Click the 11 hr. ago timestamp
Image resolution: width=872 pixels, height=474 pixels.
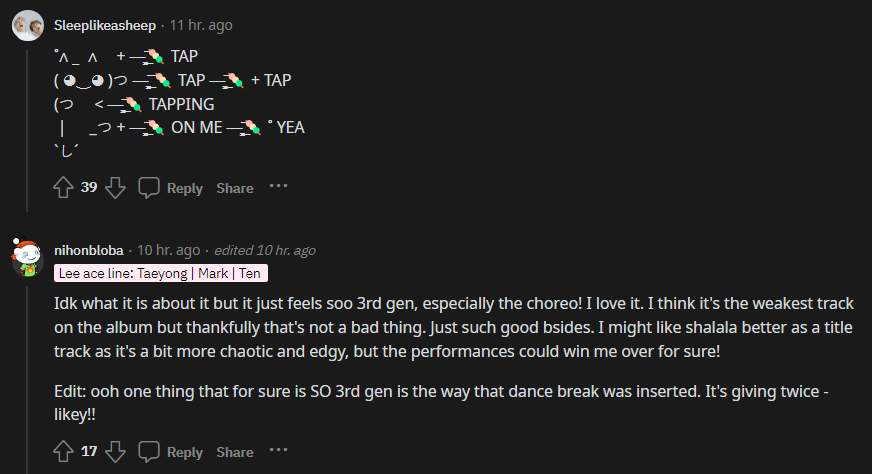tap(200, 25)
